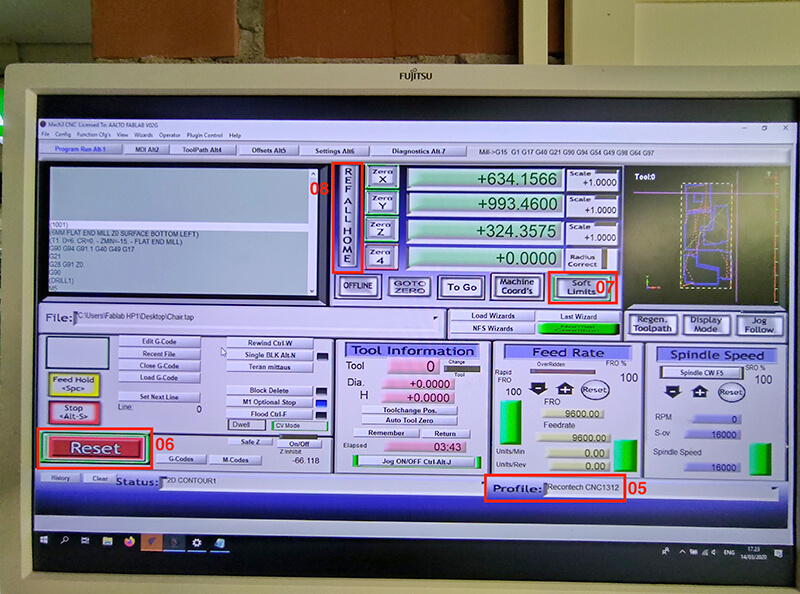Click the round Reset button under Spindle Speed
The image size is (800, 594).
pyautogui.click(x=731, y=392)
